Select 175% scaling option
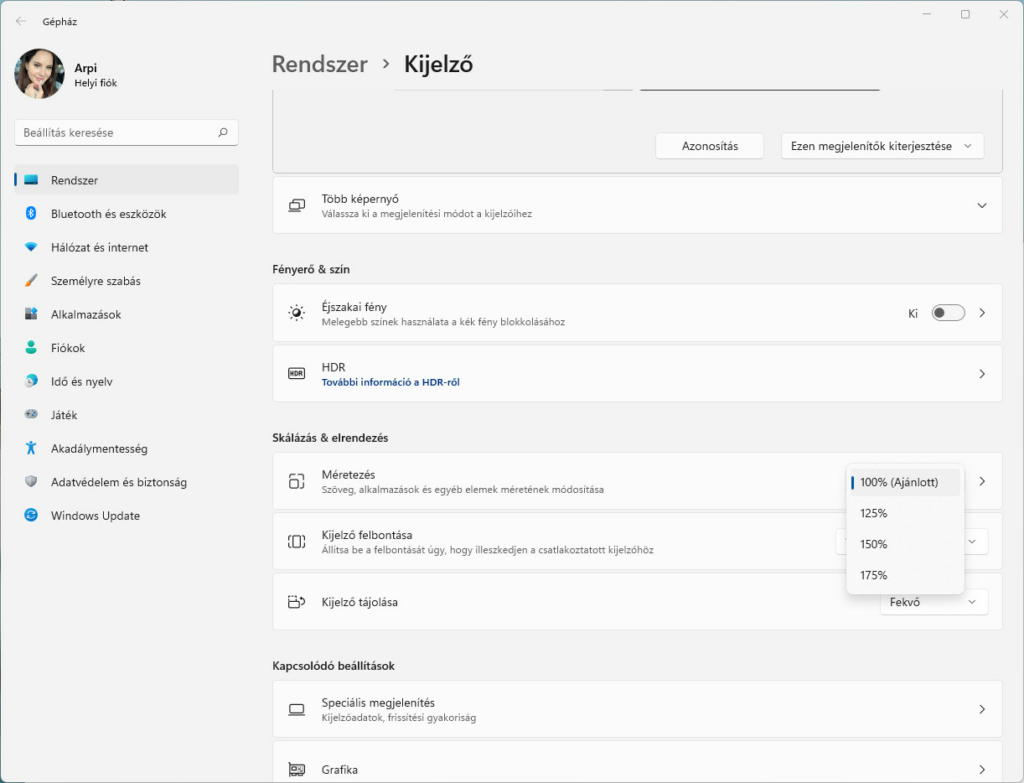 click(874, 575)
